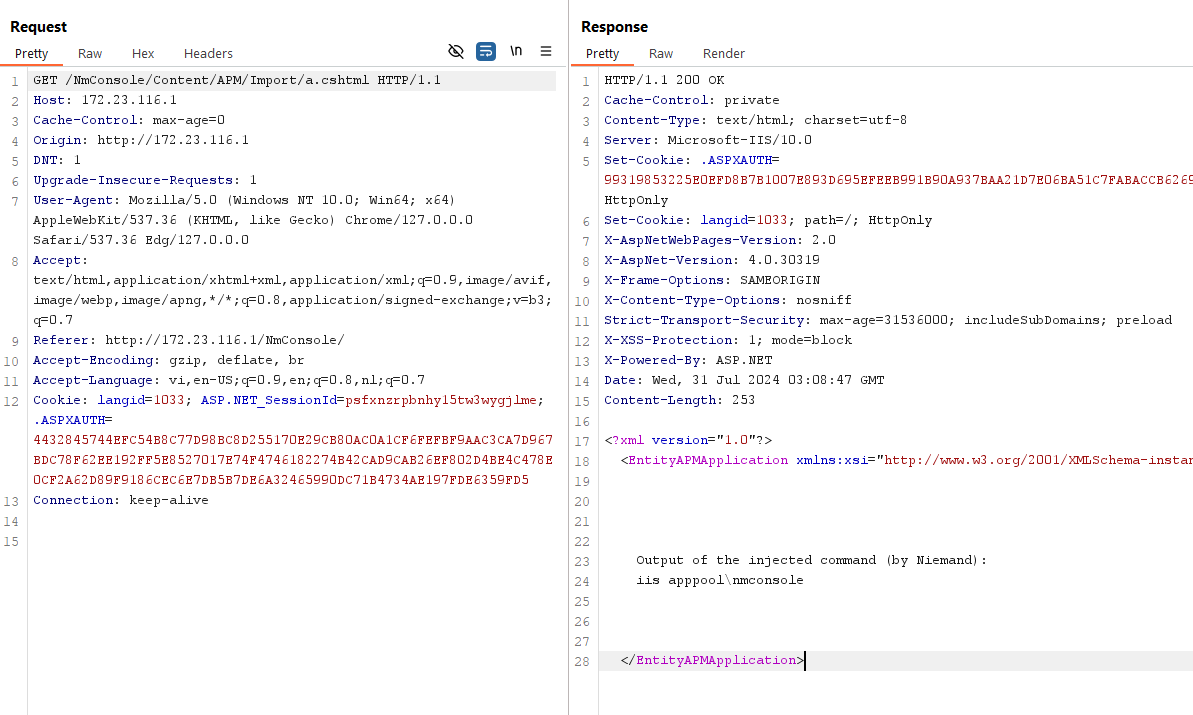1193x715 pixels.
Task: Toggle hide non-printable characters eye icon
Action: tap(456, 51)
